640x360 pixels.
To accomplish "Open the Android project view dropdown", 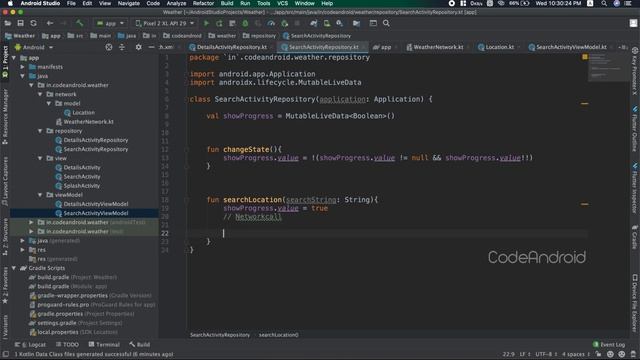I will coord(34,47).
